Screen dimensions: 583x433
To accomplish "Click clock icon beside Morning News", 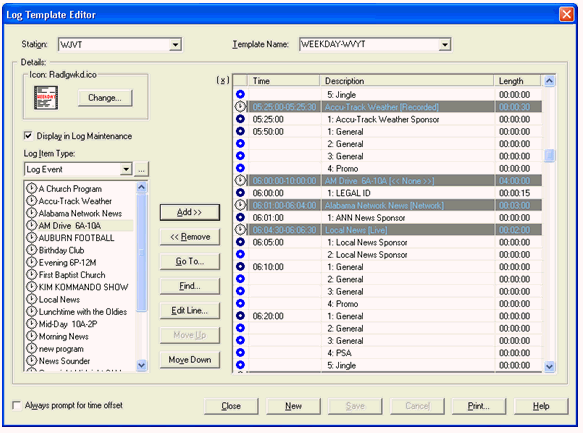I will [32, 336].
